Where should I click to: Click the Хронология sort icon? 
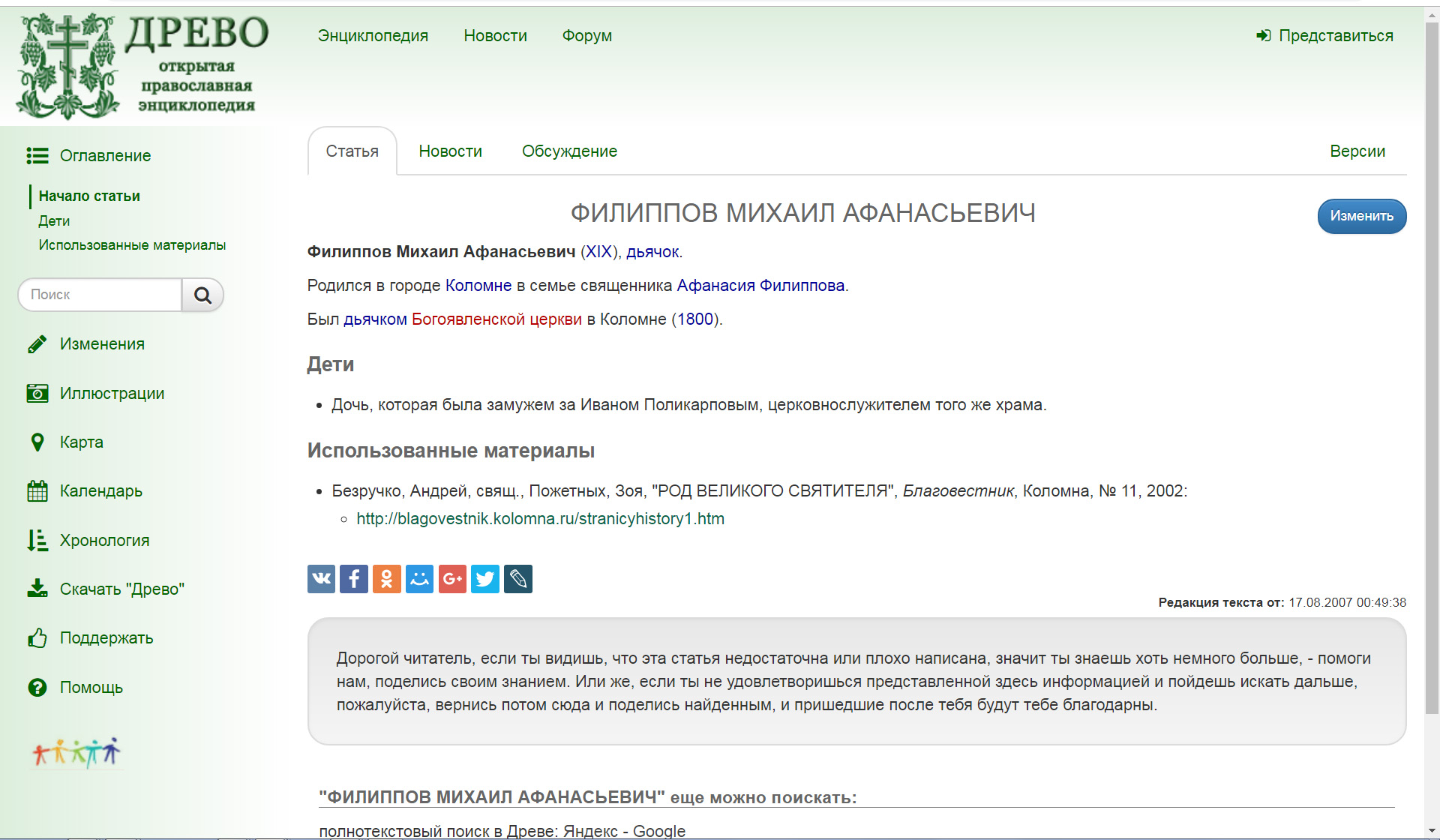point(37,541)
